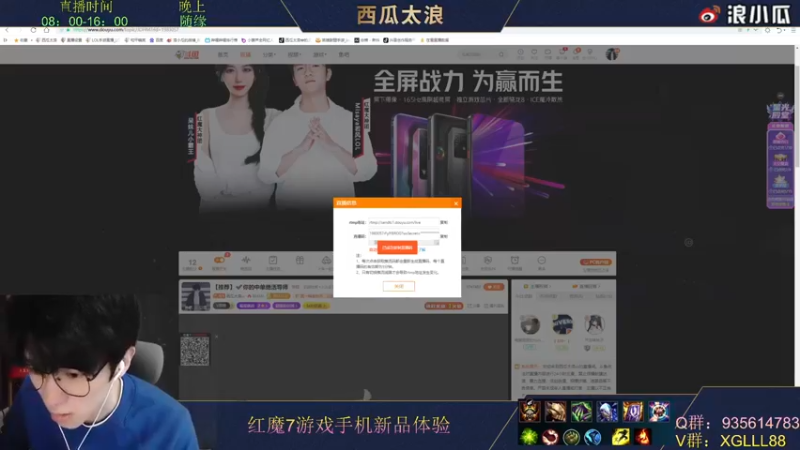Select the fourth sub-tab in rank panel

pyautogui.click(x=603, y=296)
